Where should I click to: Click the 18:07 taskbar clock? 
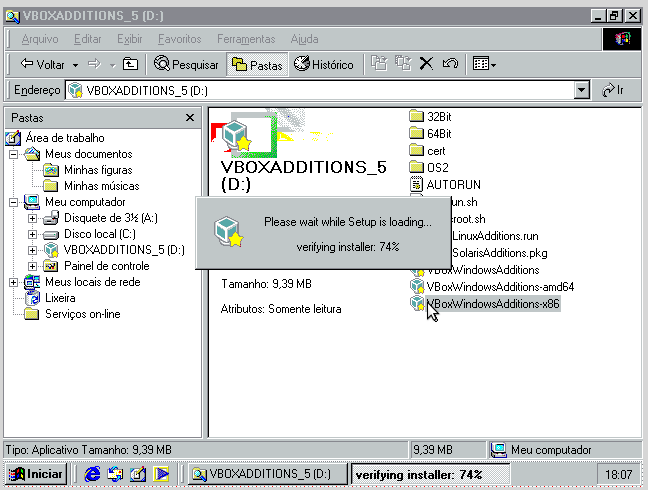[x=618, y=474]
